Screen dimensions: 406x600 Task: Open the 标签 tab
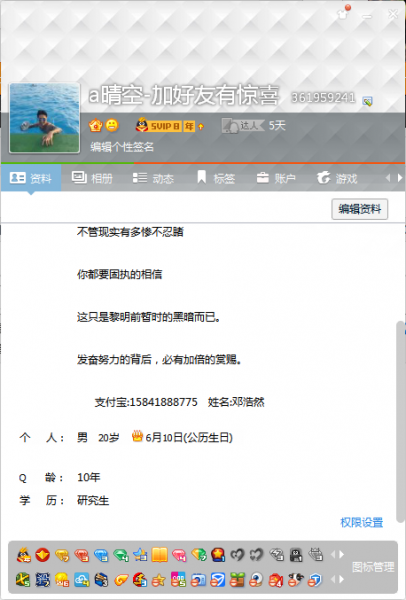pos(215,178)
